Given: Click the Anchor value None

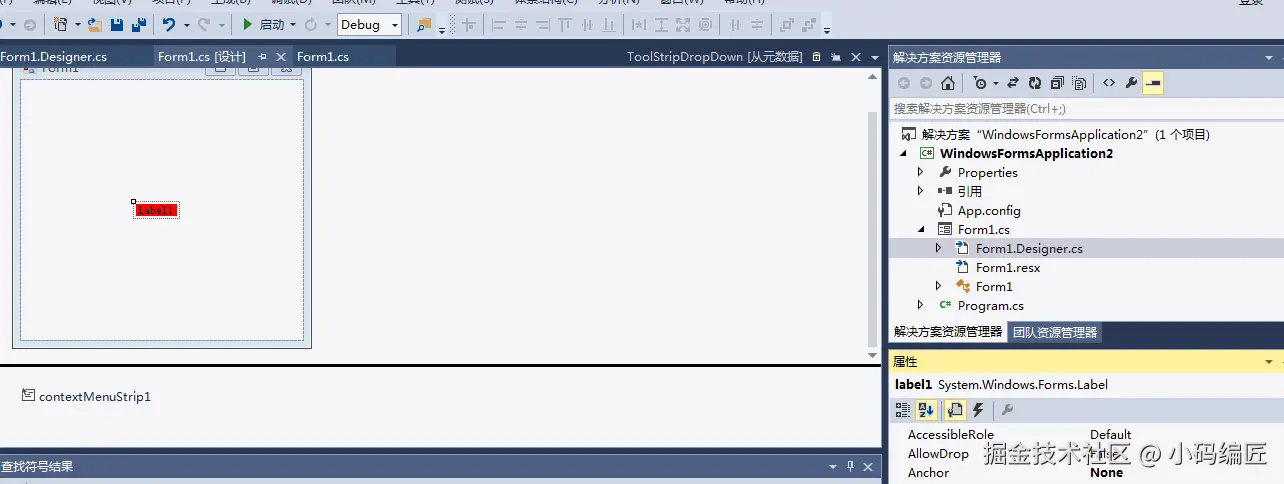Looking at the screenshot, I should pos(1106,472).
